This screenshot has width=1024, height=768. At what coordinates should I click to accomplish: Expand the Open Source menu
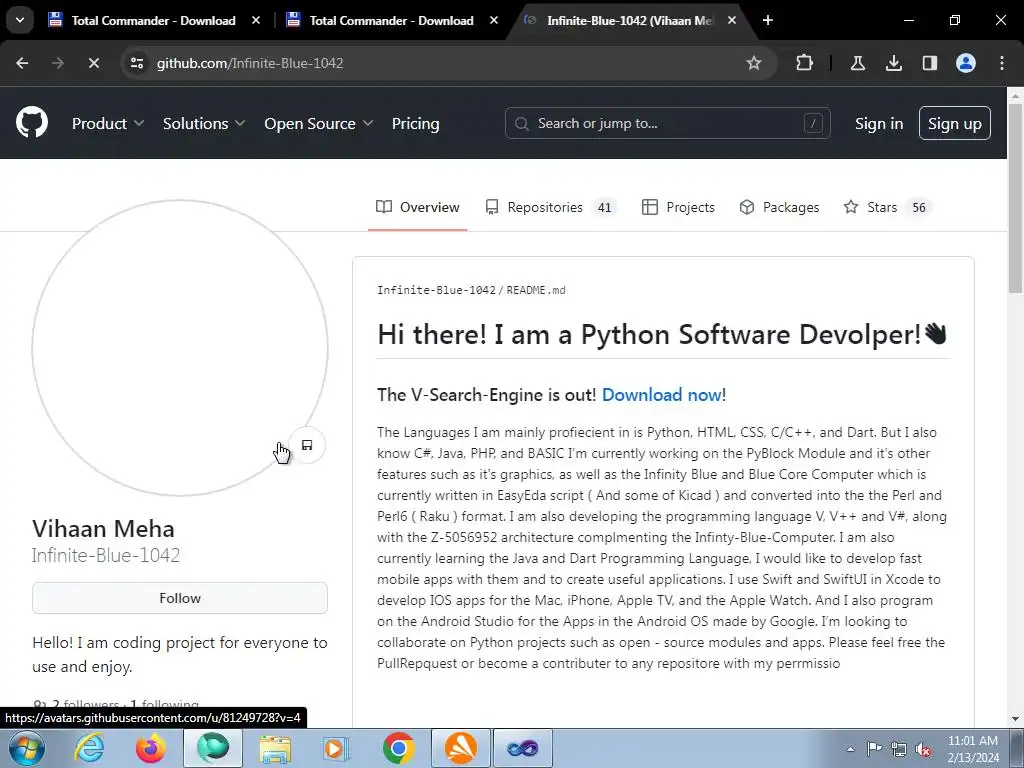(319, 123)
